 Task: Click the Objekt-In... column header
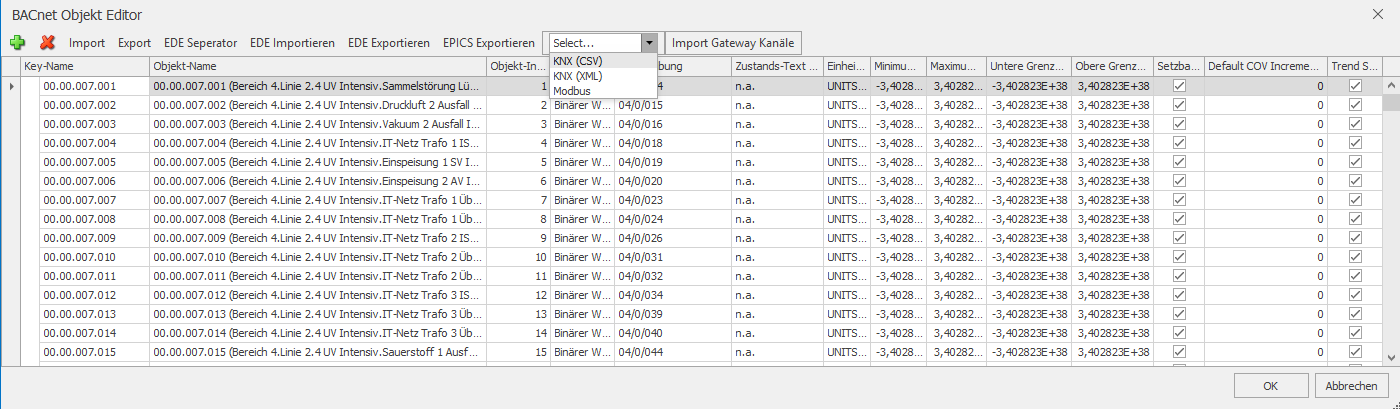coord(518,67)
